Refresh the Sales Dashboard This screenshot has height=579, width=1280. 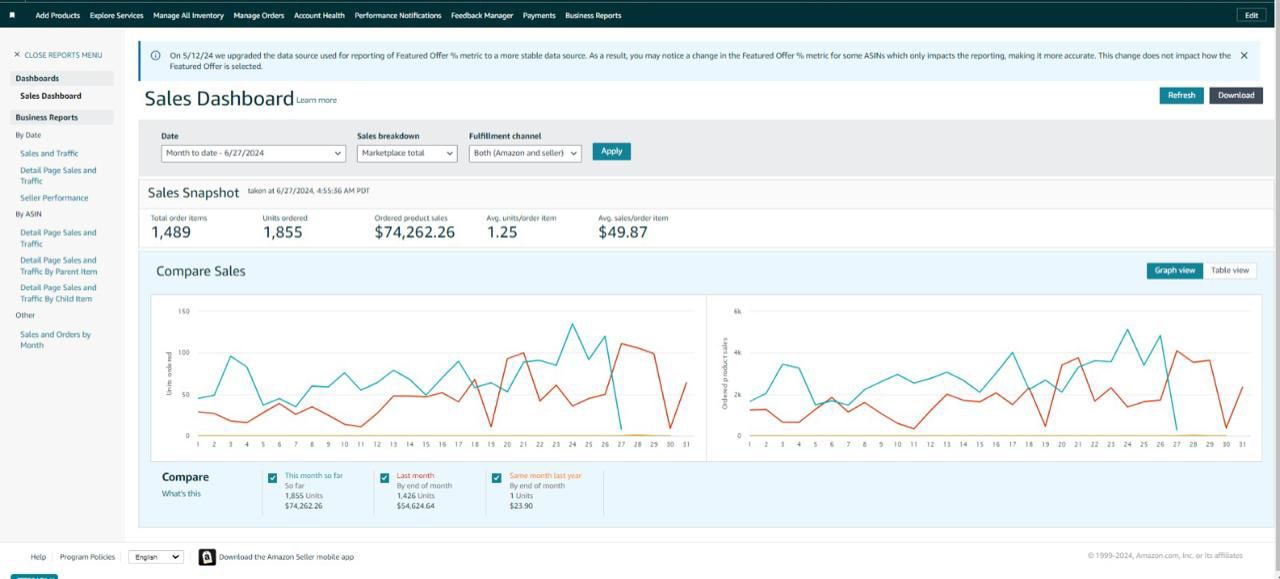tap(1181, 96)
